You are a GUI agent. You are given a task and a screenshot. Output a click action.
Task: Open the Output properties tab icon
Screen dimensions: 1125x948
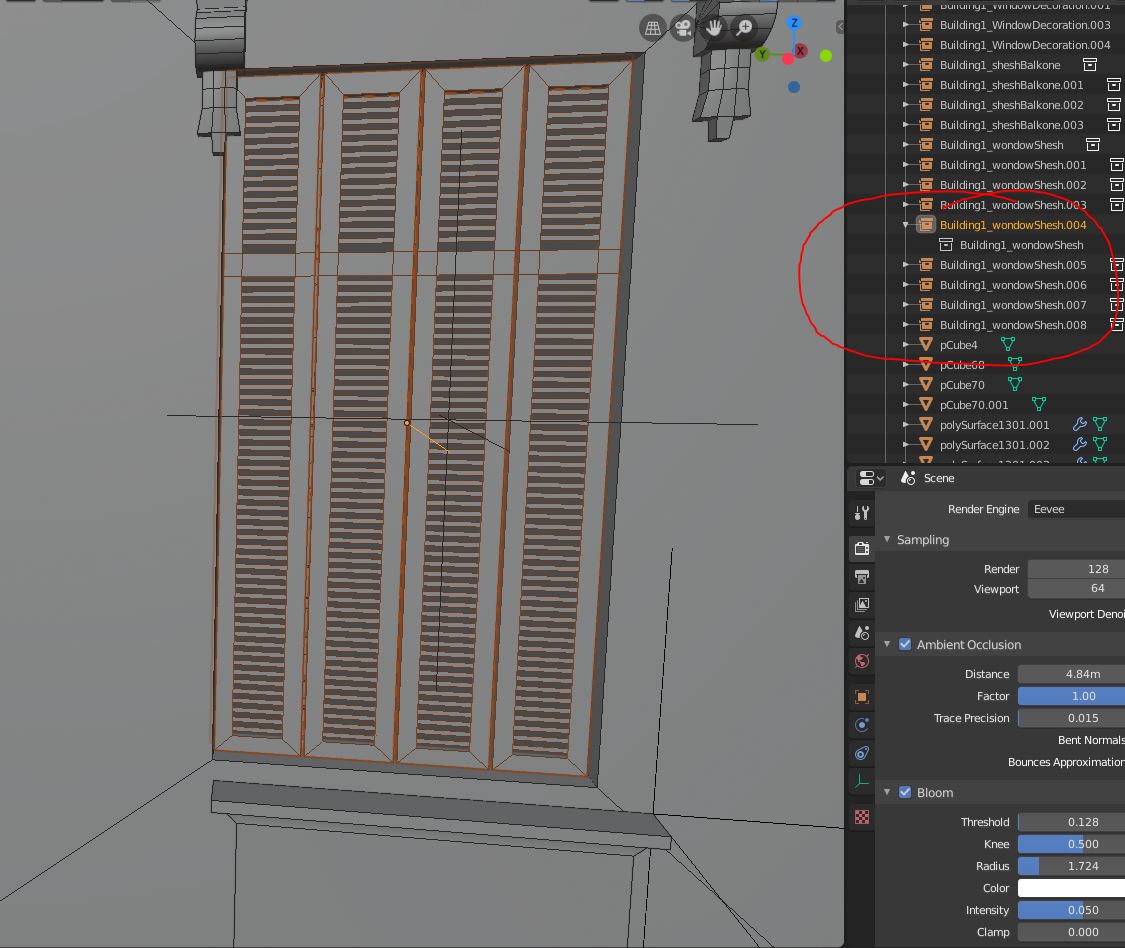862,576
